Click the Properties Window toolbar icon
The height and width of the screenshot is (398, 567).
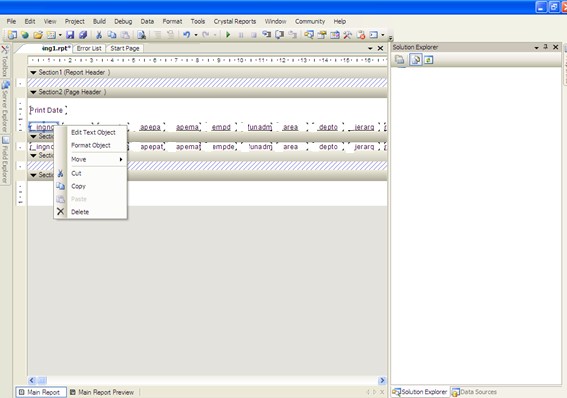pyautogui.click(x=321, y=35)
